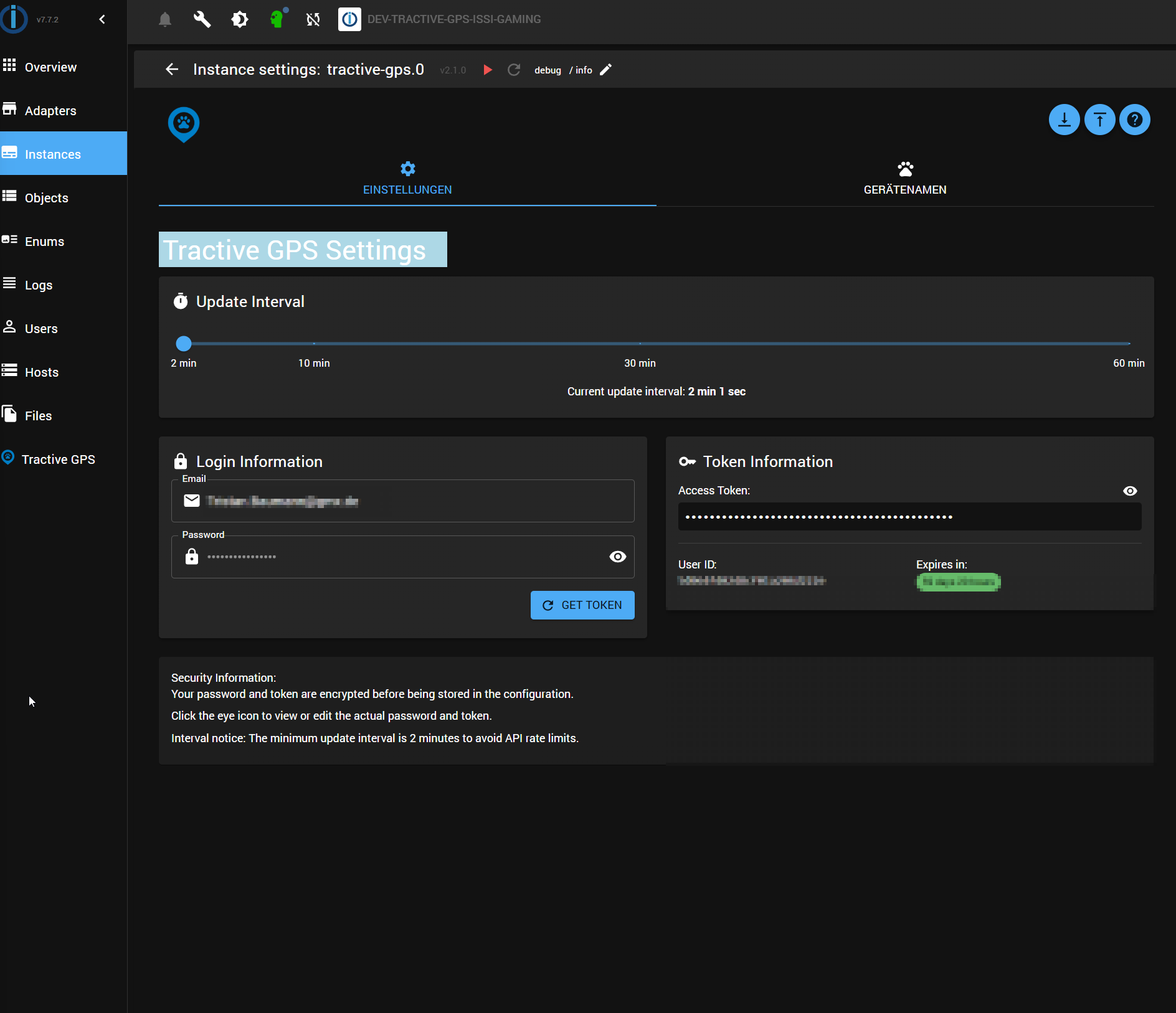This screenshot has height=1013, width=1176.
Task: Edit the log level with the pencil icon
Action: pos(606,70)
